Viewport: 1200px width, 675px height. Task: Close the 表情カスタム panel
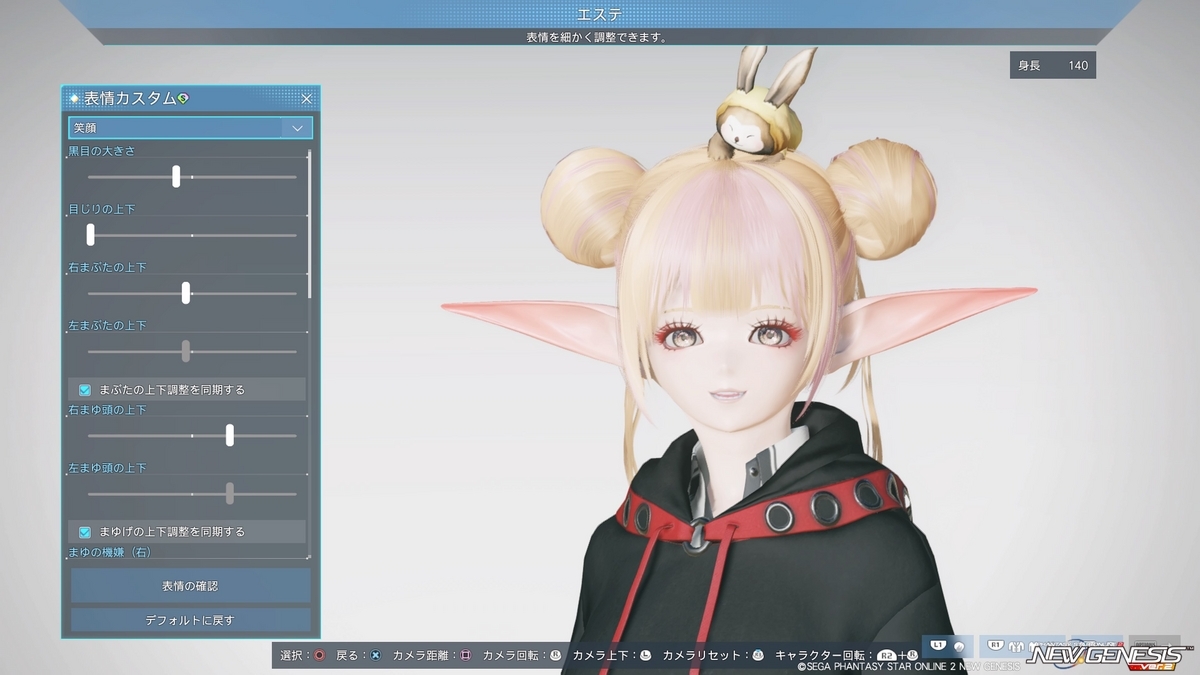[307, 98]
